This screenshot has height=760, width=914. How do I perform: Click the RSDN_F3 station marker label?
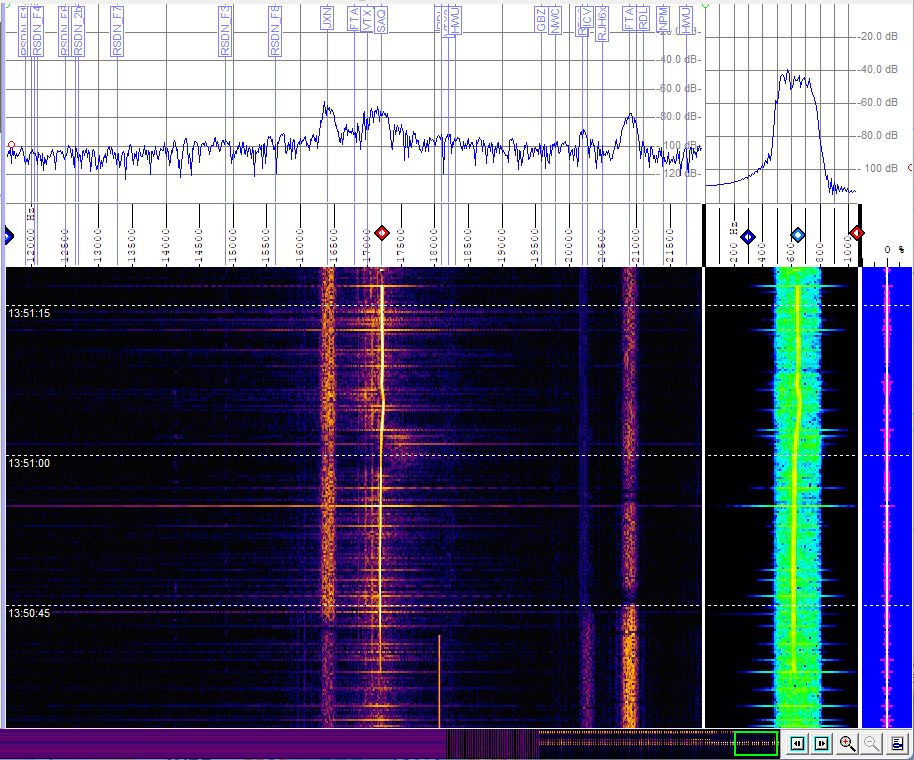[x=227, y=28]
